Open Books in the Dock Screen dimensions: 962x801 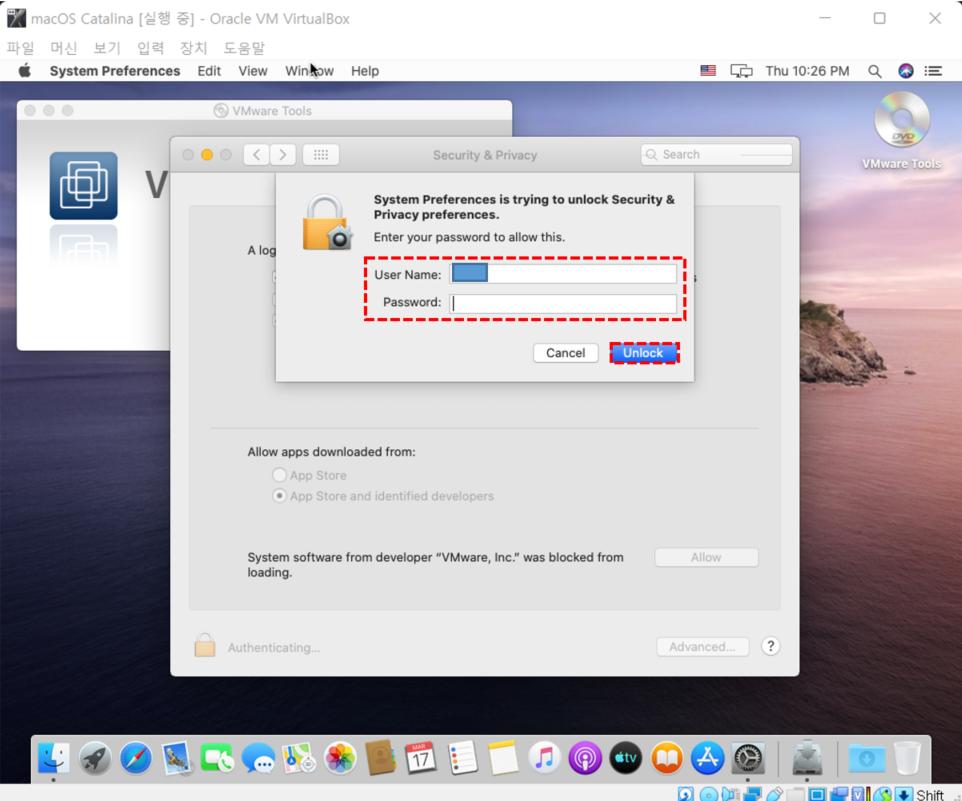[x=666, y=758]
